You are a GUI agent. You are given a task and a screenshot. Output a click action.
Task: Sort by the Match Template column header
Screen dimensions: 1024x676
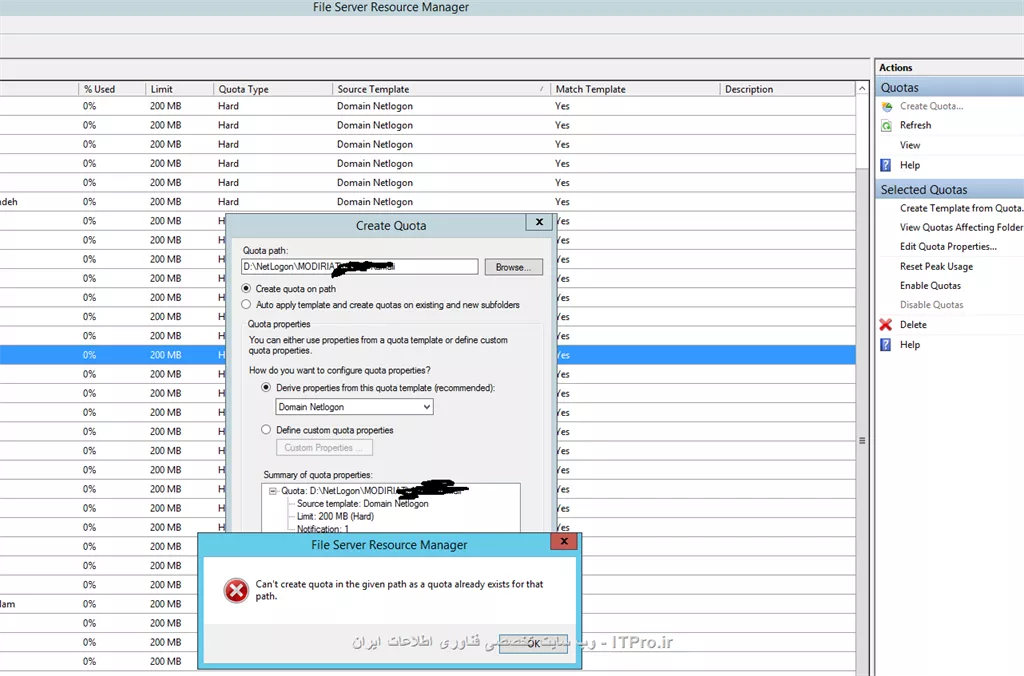point(635,89)
